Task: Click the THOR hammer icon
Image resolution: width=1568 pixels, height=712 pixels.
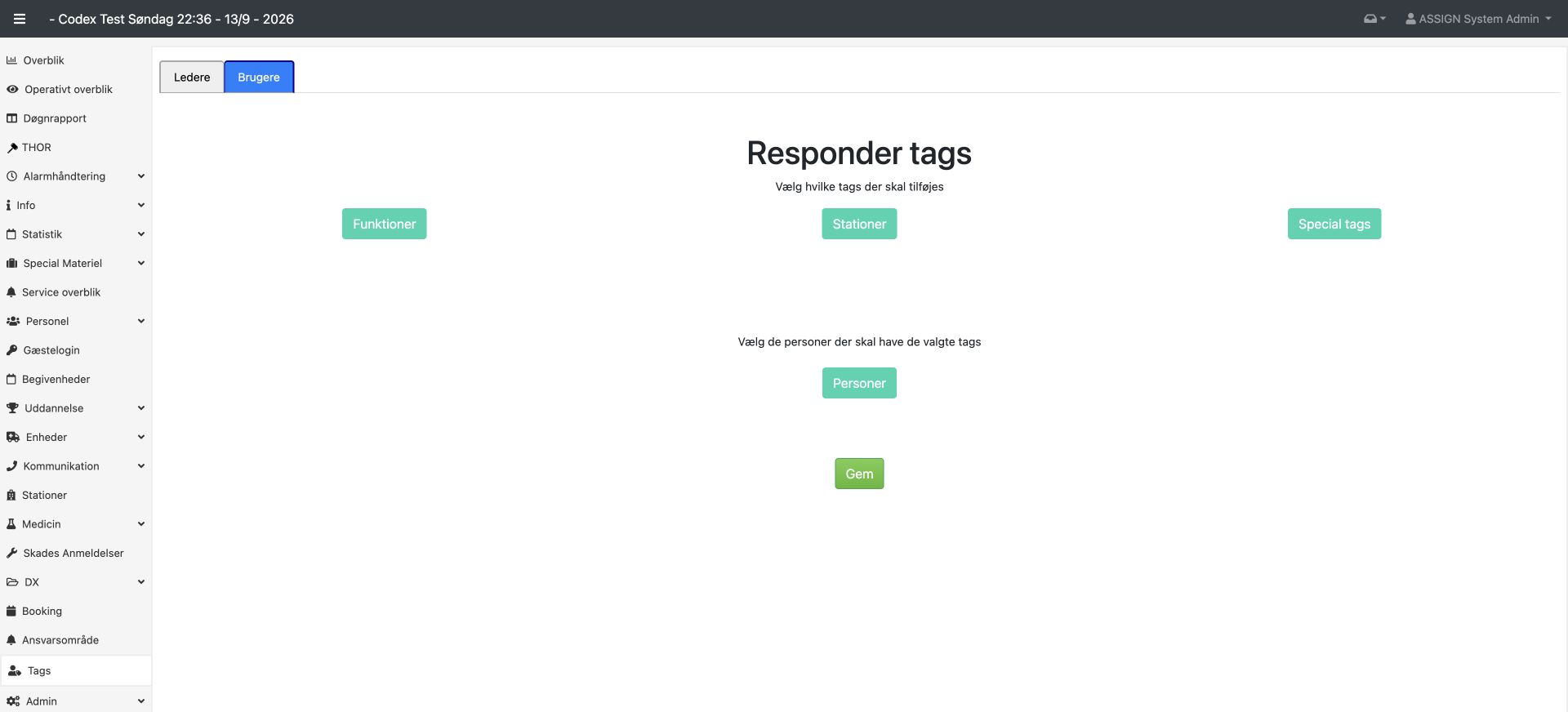Action: pos(11,148)
